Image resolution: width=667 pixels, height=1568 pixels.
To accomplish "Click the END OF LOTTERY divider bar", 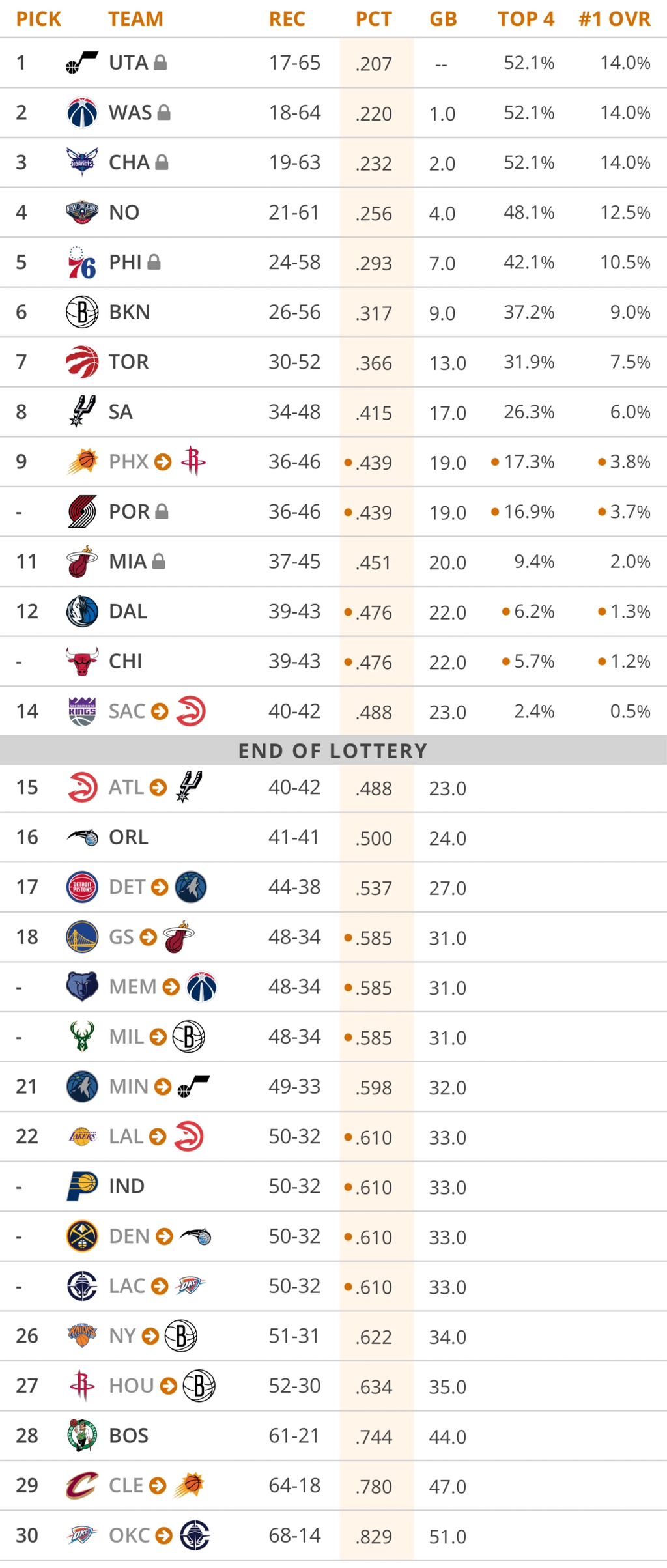I will pyautogui.click(x=333, y=750).
